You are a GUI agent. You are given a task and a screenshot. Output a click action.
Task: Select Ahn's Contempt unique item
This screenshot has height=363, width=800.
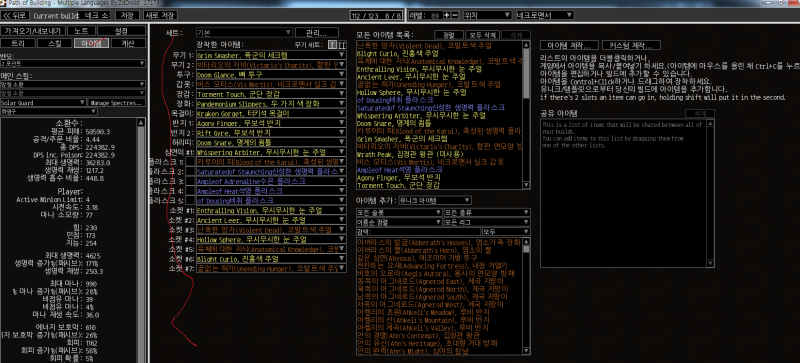[439, 336]
